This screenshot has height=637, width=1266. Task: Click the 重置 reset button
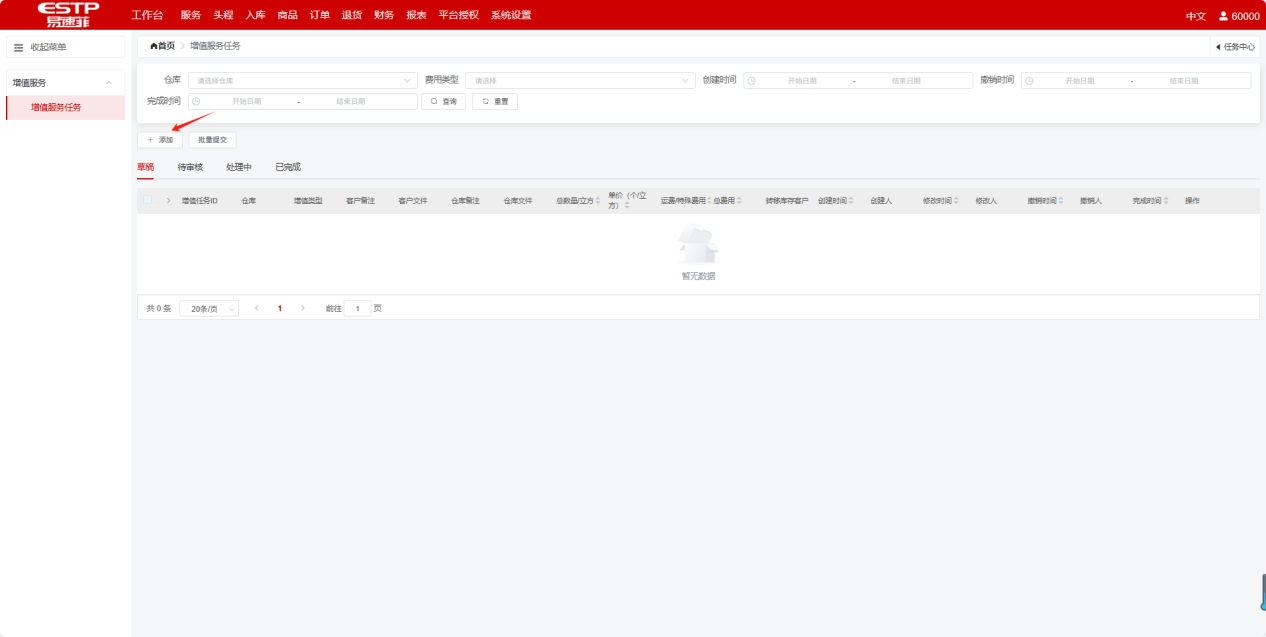tap(495, 101)
